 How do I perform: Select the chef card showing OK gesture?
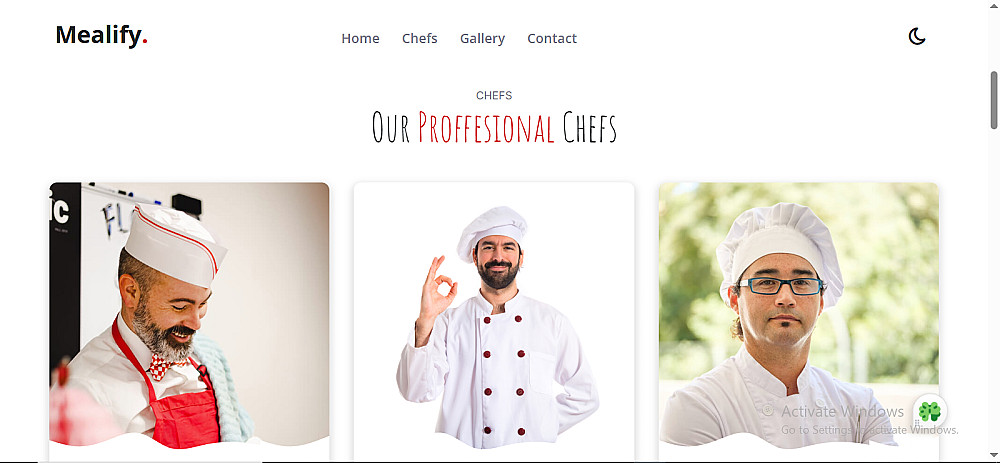494,321
